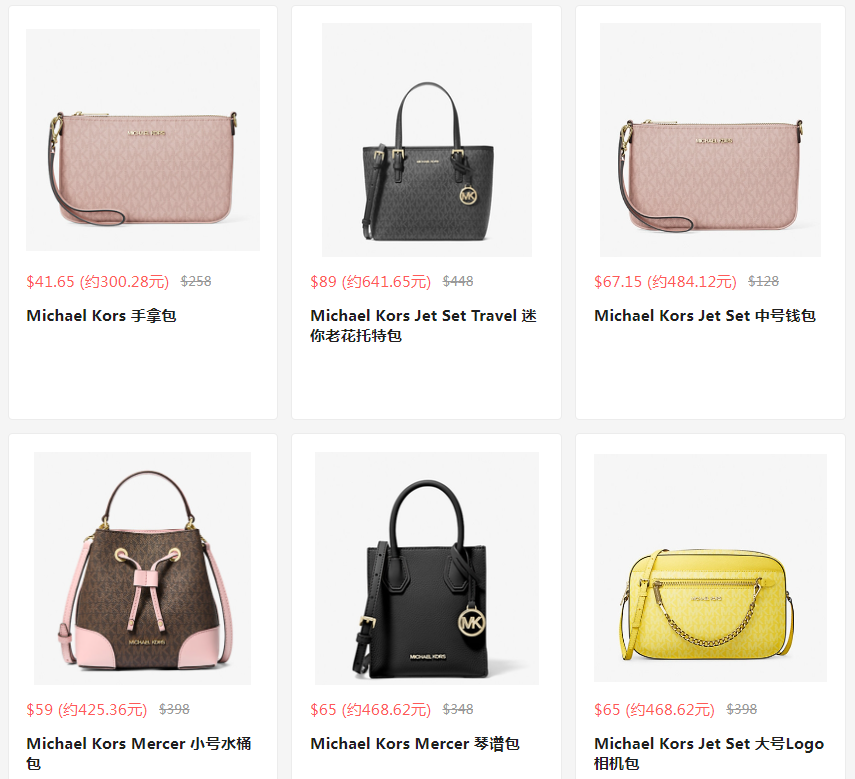Viewport: 855px width, 779px height.
Task: Open the black Jet Set Travel tote image
Action: [x=426, y=140]
